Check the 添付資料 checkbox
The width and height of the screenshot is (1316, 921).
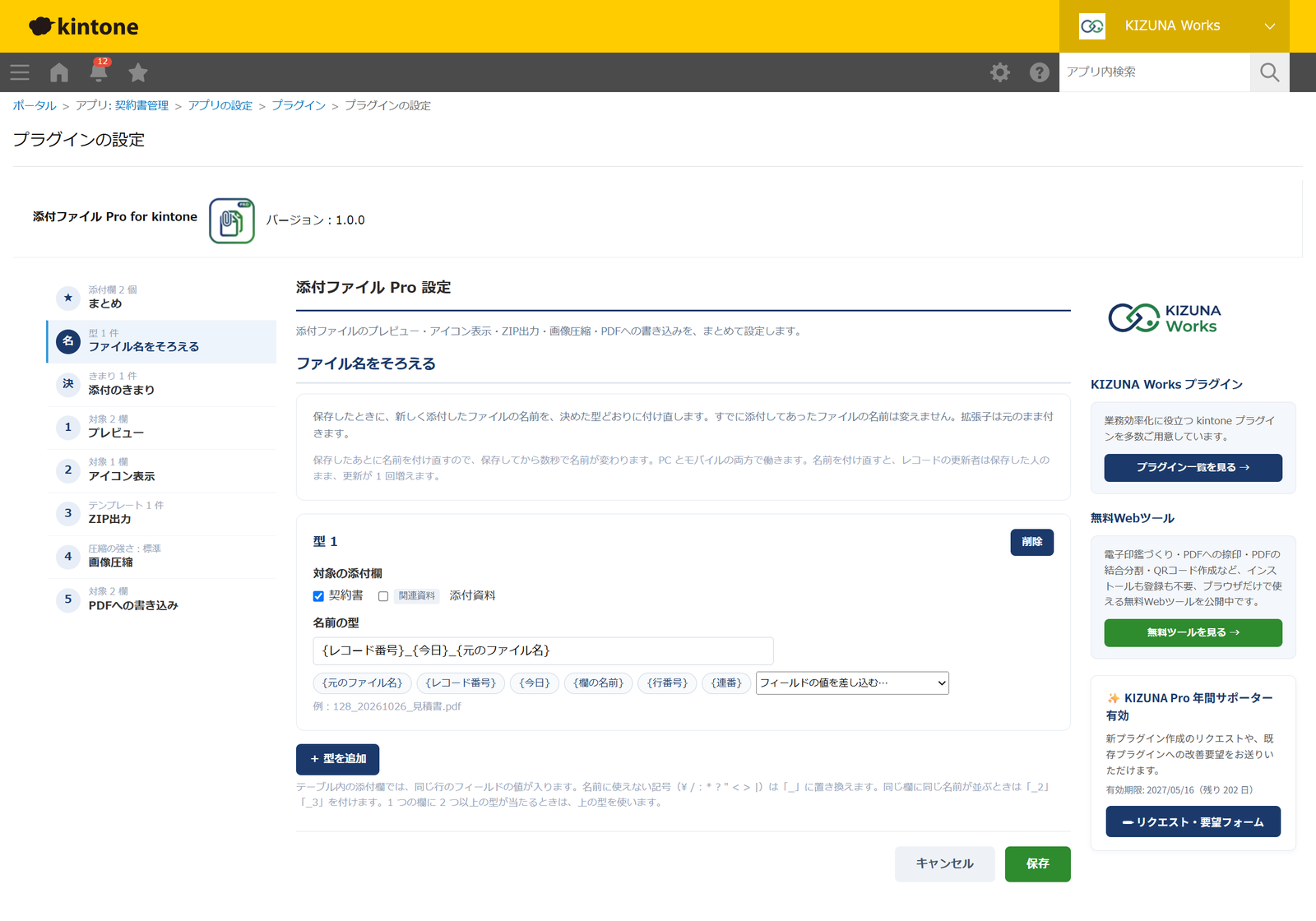pyautogui.click(x=383, y=596)
